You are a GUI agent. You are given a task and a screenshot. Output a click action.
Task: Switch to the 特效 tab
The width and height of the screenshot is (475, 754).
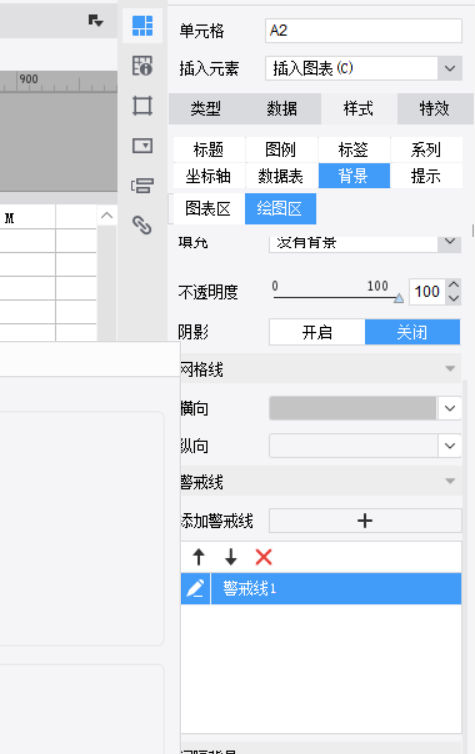pyautogui.click(x=435, y=109)
